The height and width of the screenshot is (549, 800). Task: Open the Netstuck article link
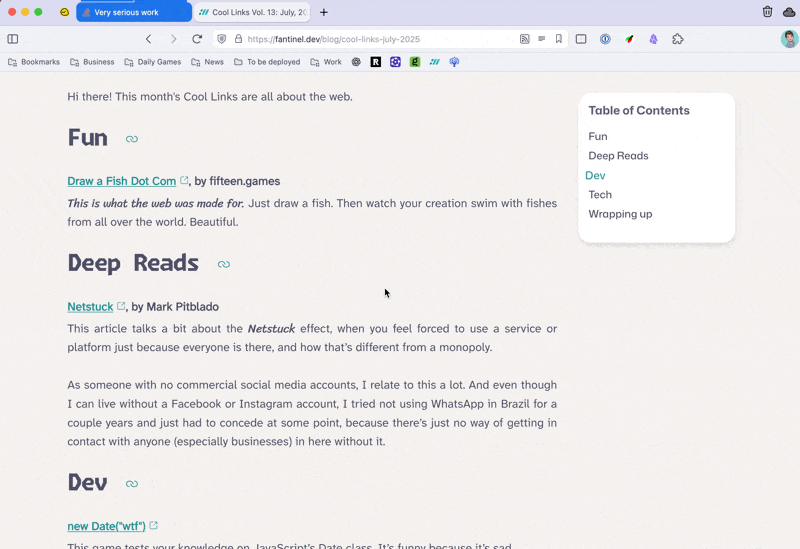(90, 307)
